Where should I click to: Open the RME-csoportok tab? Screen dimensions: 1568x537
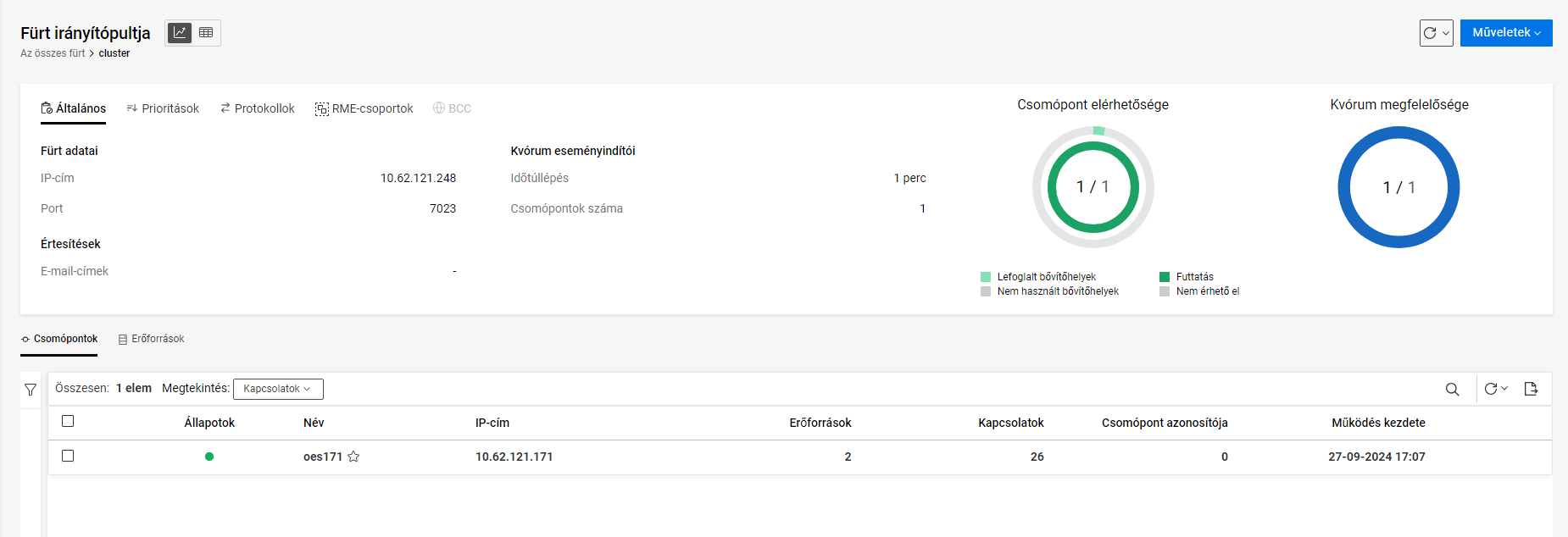click(x=364, y=108)
